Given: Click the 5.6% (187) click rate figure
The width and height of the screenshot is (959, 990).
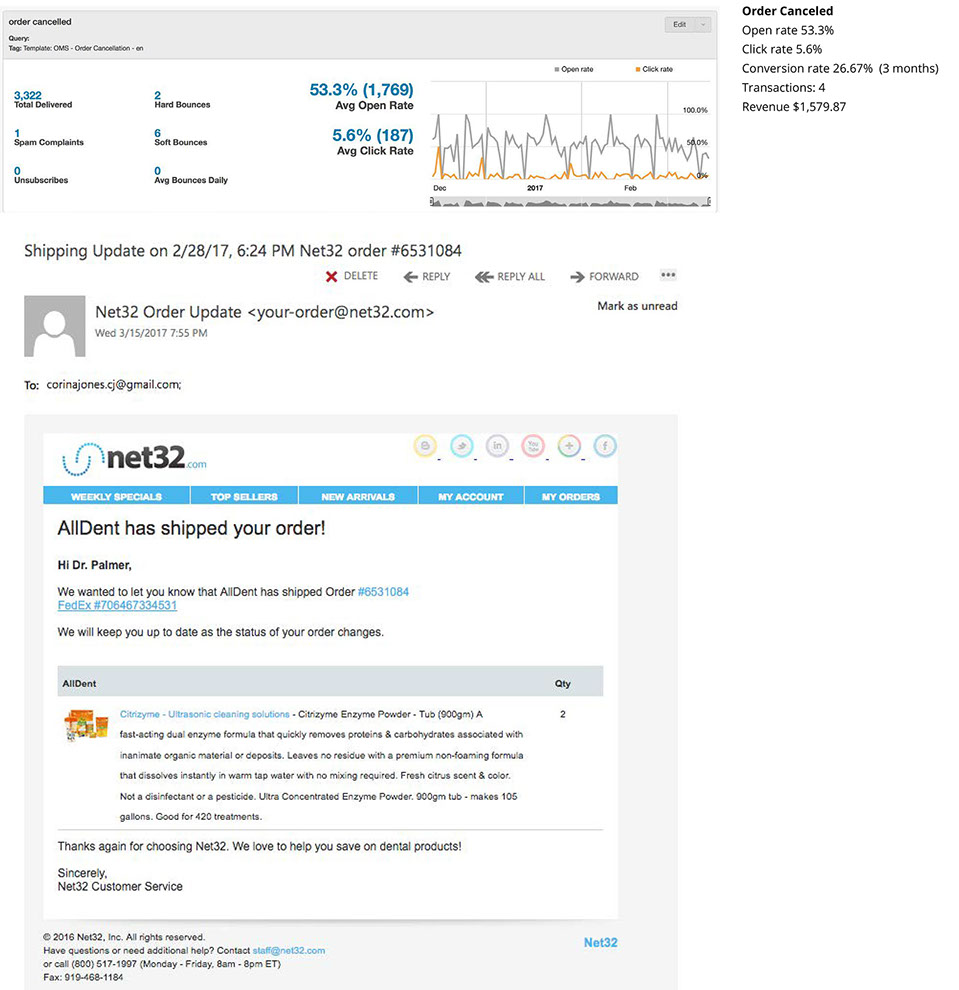Looking at the screenshot, I should click(x=372, y=135).
